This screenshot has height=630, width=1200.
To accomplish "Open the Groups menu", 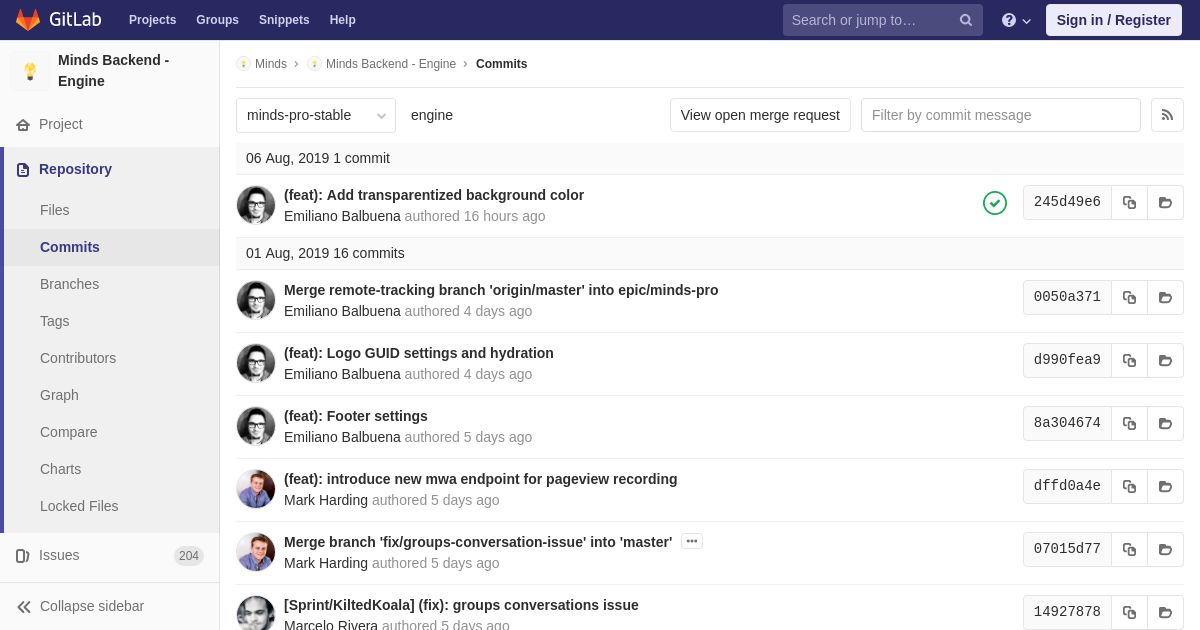I will click(217, 20).
